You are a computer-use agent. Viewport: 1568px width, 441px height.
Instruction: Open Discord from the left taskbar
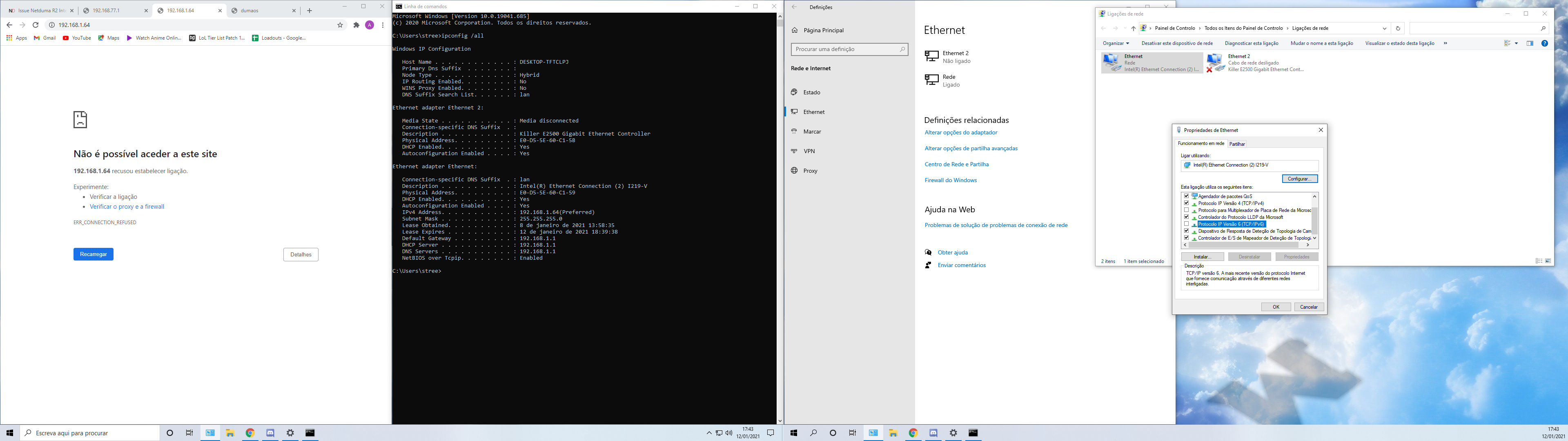click(270, 433)
